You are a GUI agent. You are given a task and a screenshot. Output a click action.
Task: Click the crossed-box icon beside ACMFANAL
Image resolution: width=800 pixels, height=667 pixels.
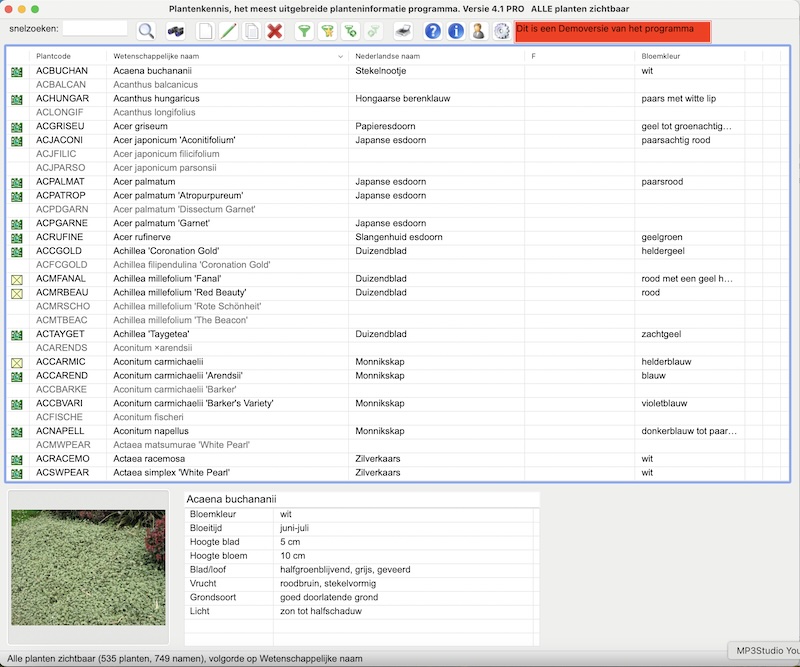[x=17, y=279]
